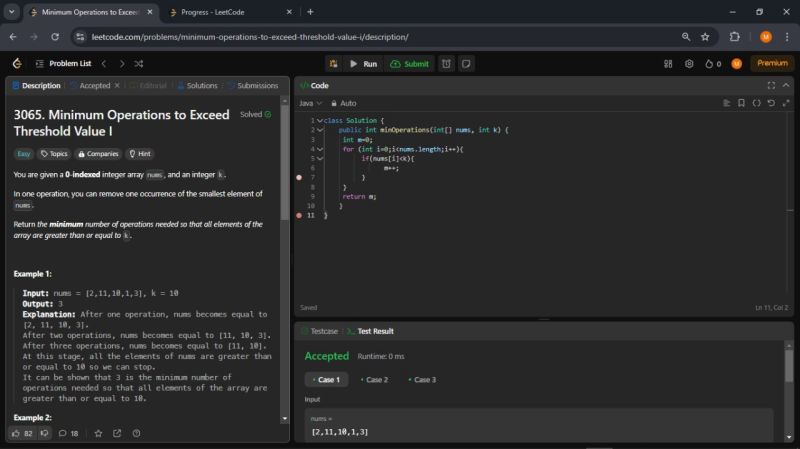Click the LeetCode logo icon

tap(17, 63)
